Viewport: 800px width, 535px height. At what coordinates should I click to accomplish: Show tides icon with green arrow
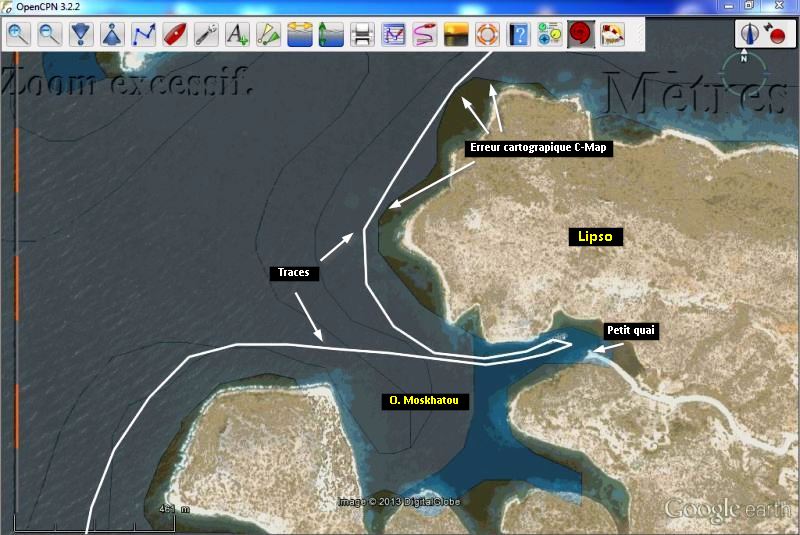330,35
